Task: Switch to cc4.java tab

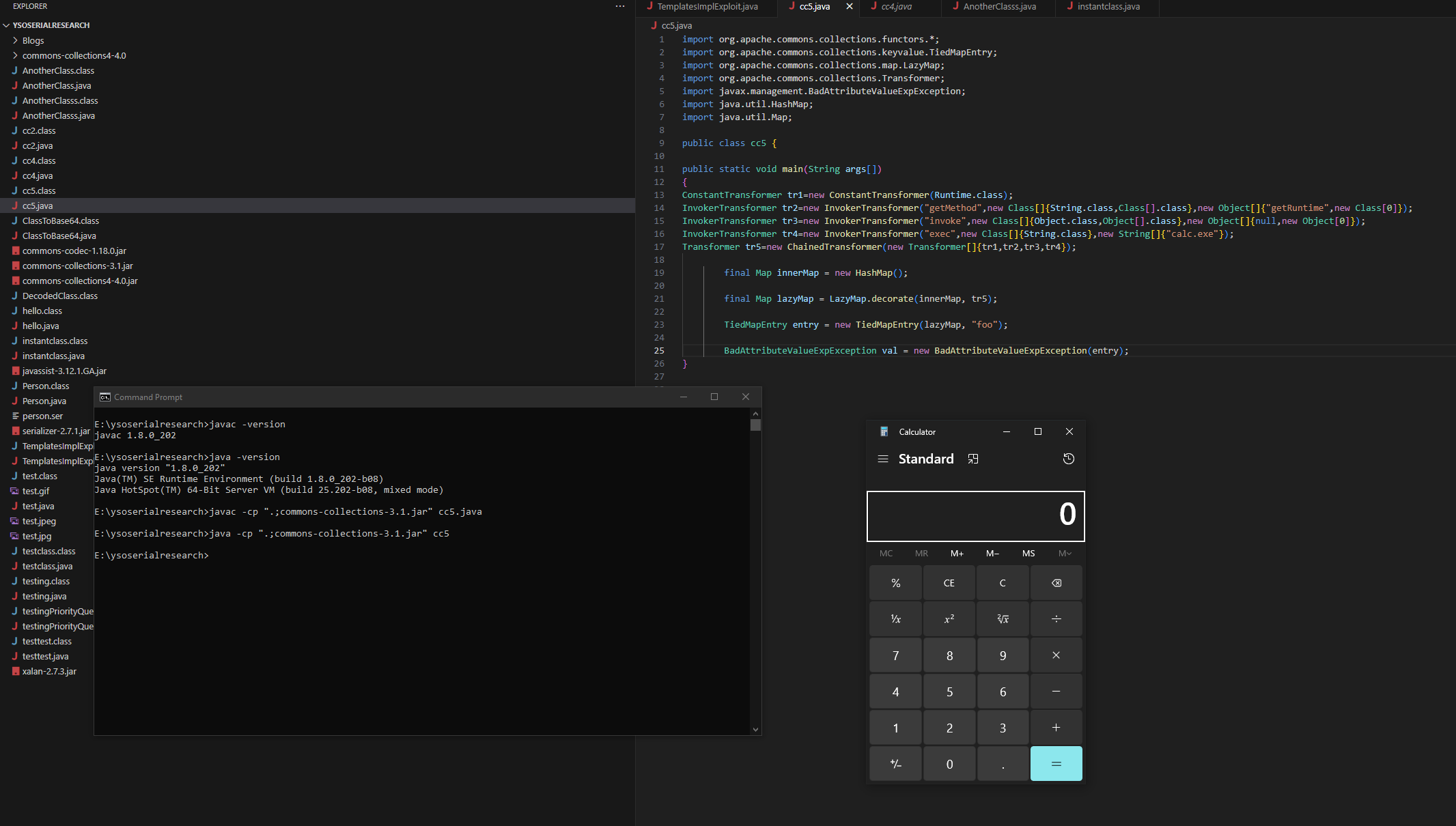Action: [x=896, y=7]
